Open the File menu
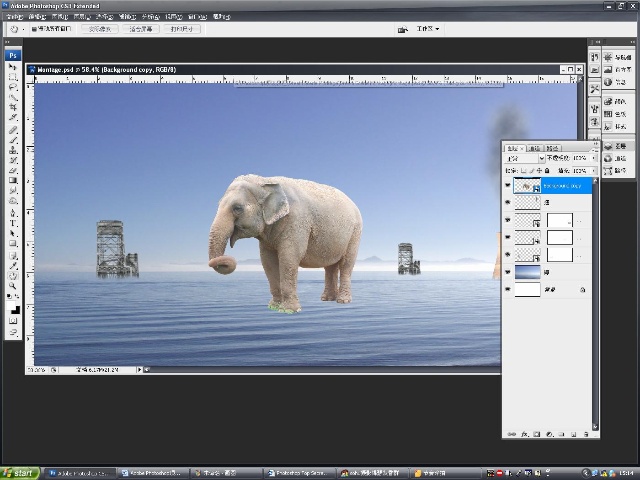The width and height of the screenshot is (640, 480). point(15,17)
